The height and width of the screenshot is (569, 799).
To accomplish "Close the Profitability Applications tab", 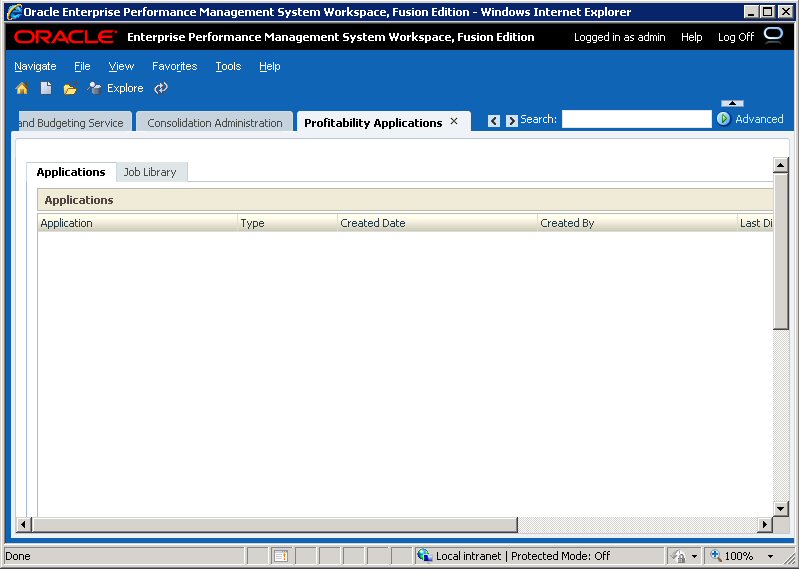I will coord(454,121).
